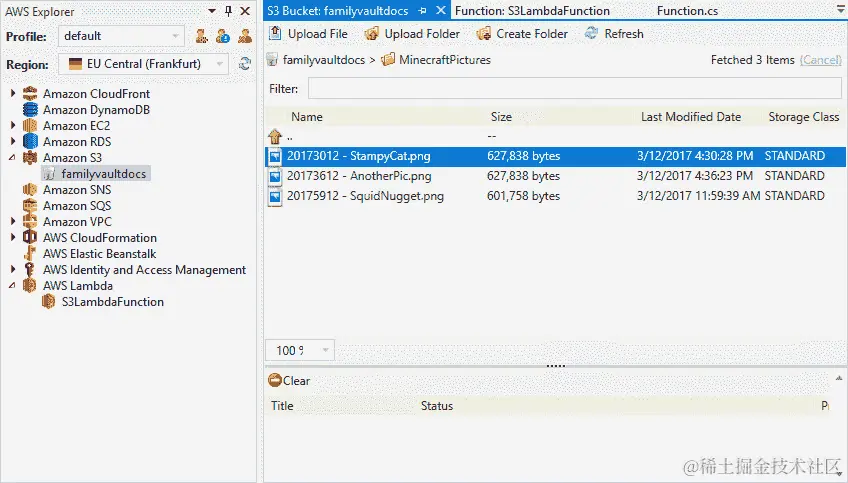Click the edit account profile icon
The height and width of the screenshot is (483, 848).
tap(223, 36)
